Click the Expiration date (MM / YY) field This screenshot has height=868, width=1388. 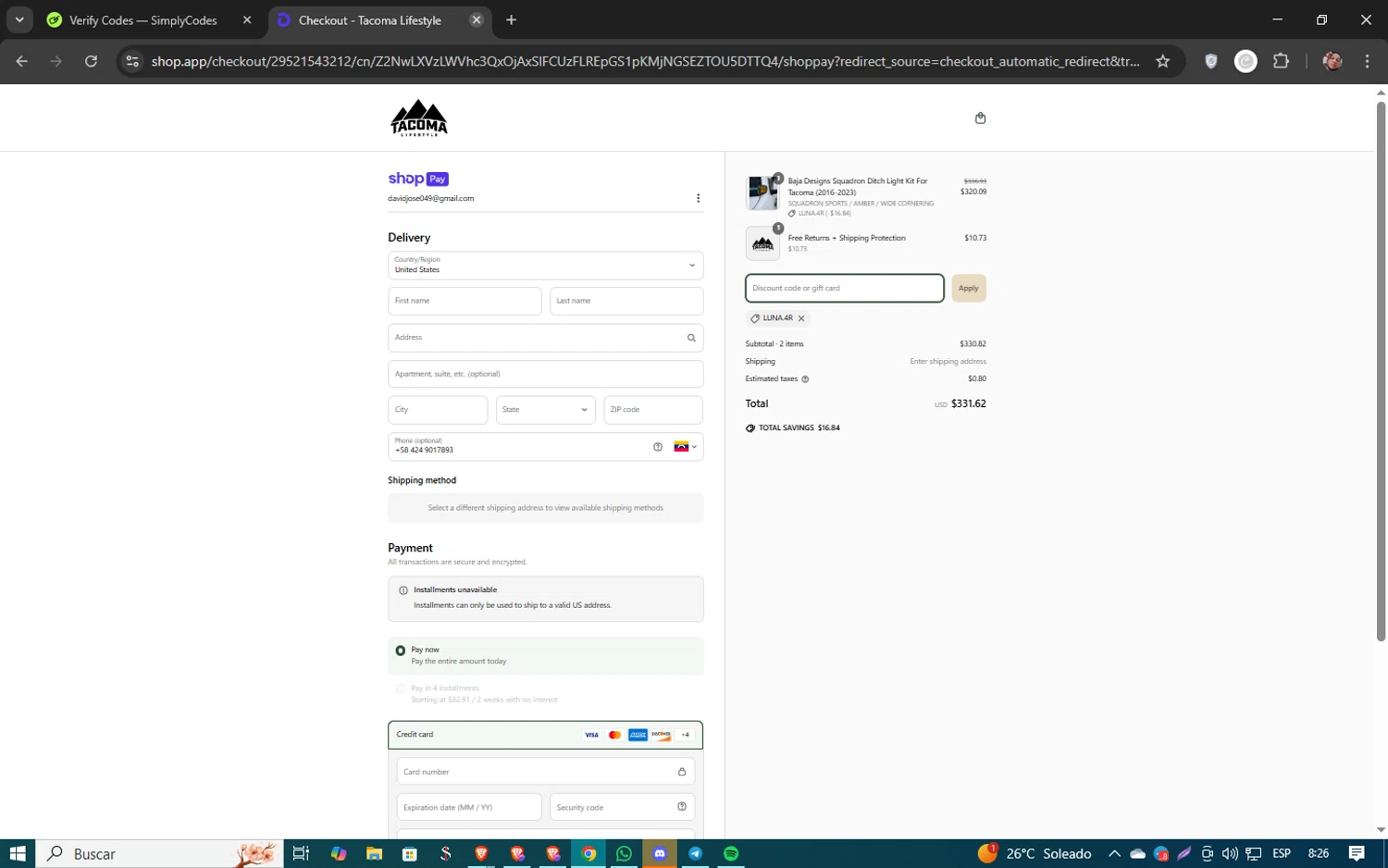(469, 807)
